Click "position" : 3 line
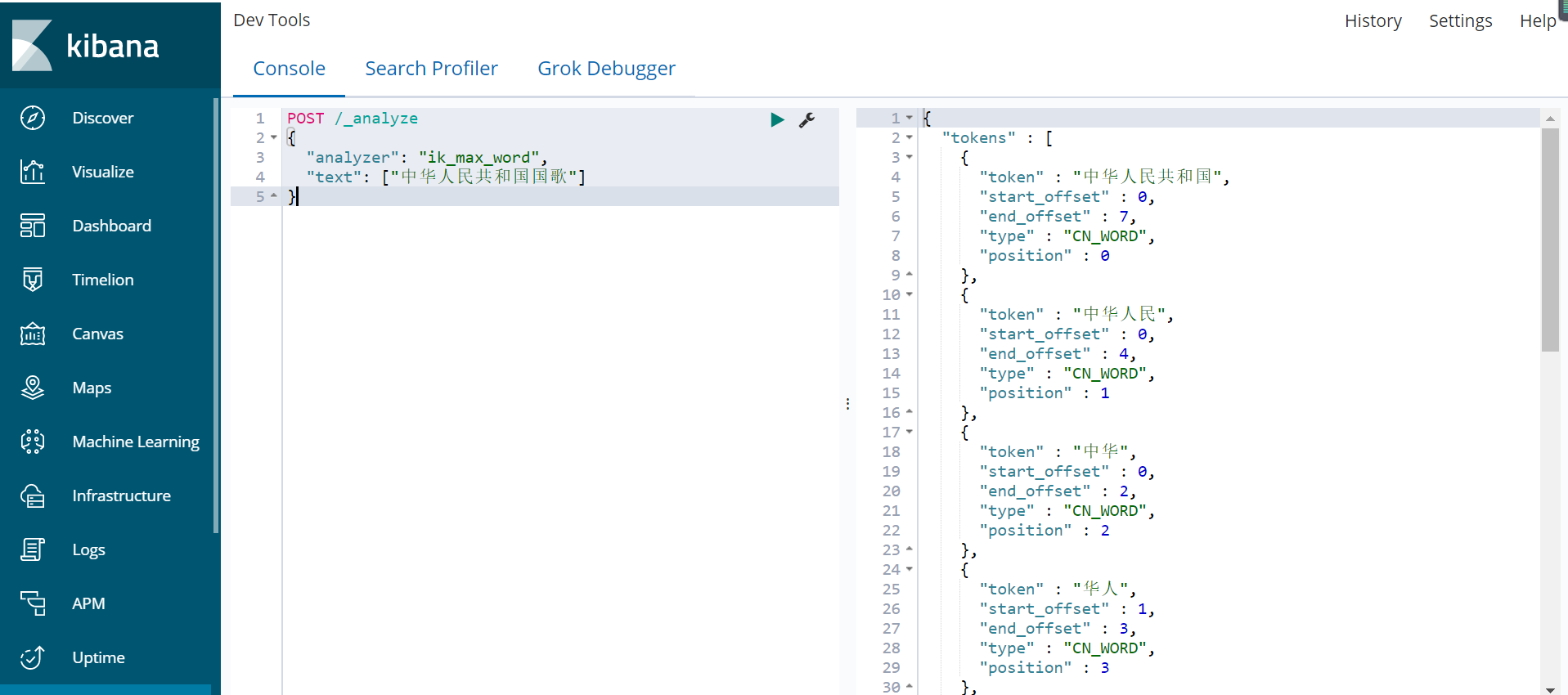Image resolution: width=1568 pixels, height=695 pixels. coord(1045,668)
